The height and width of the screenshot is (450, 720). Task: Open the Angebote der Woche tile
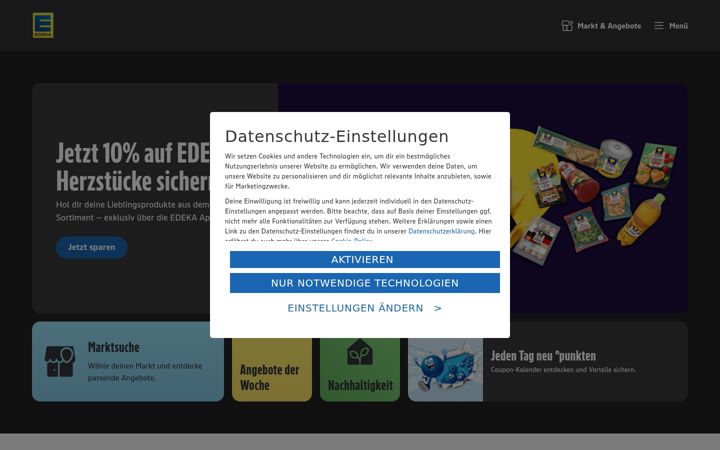272,370
